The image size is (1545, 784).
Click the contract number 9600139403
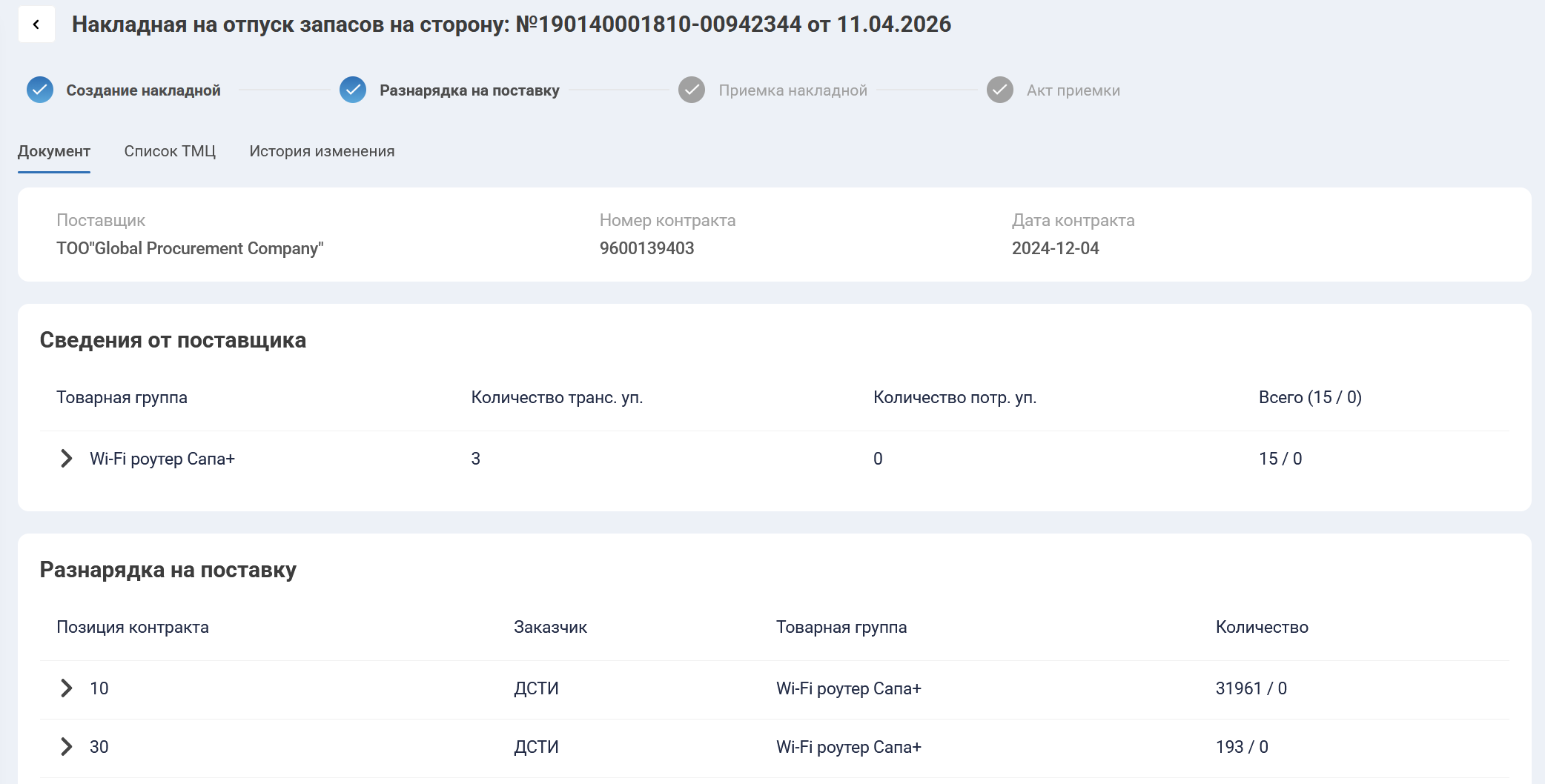pyautogui.click(x=646, y=248)
